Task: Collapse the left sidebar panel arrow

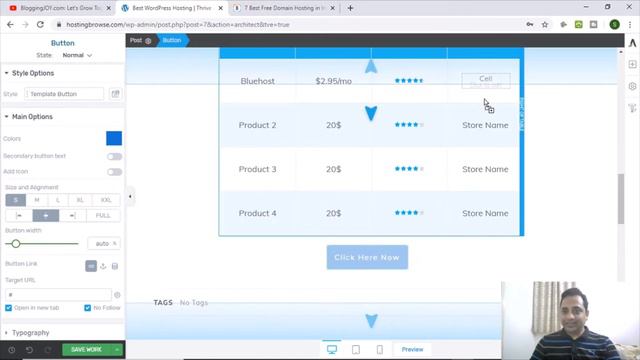Action: point(130,197)
